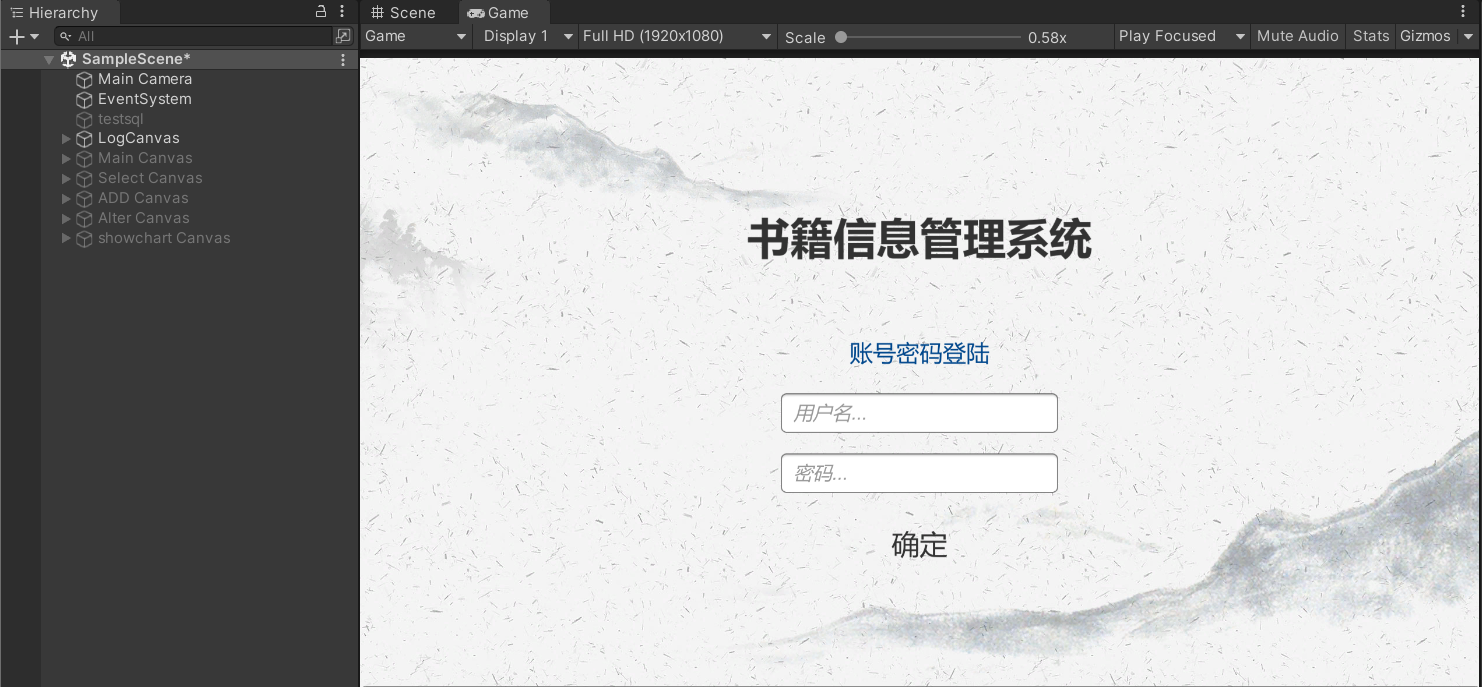This screenshot has height=687, width=1482.
Task: Click the ADD Canvas cube icon
Action: pos(85,198)
